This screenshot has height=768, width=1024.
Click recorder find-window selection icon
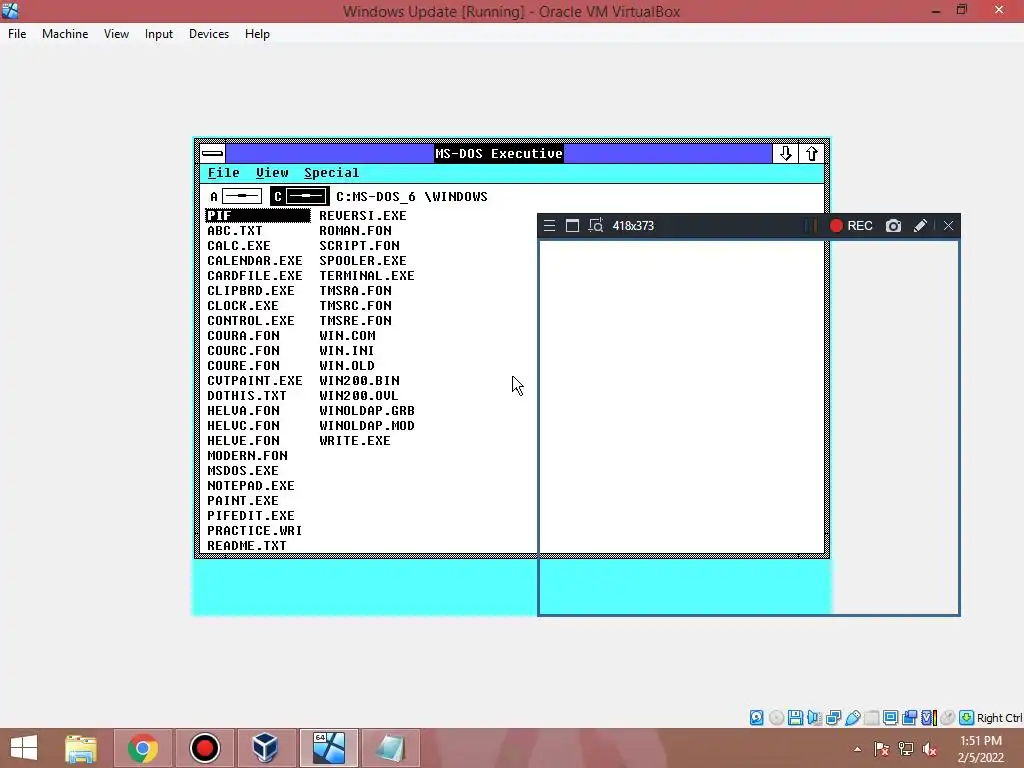(x=596, y=226)
